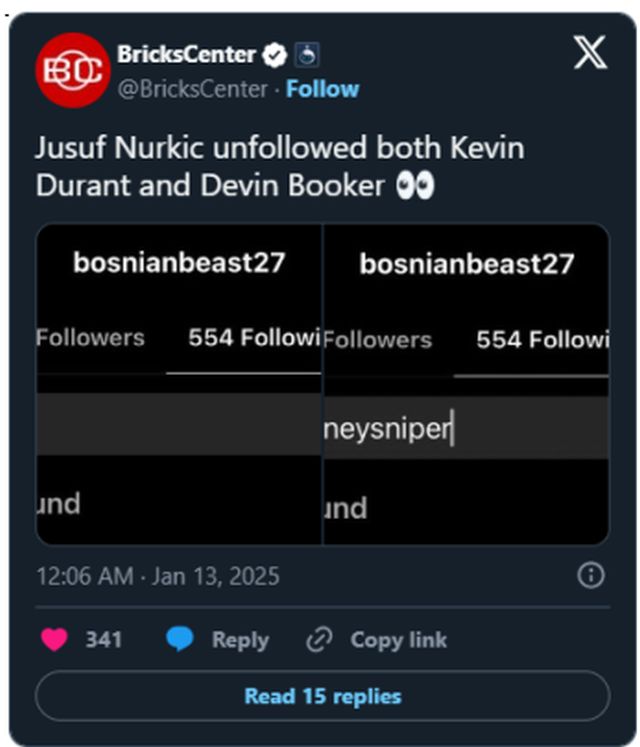Click the bosnianbeast27 heading in the right screenshot
This screenshot has height=747, width=640.
(466, 264)
